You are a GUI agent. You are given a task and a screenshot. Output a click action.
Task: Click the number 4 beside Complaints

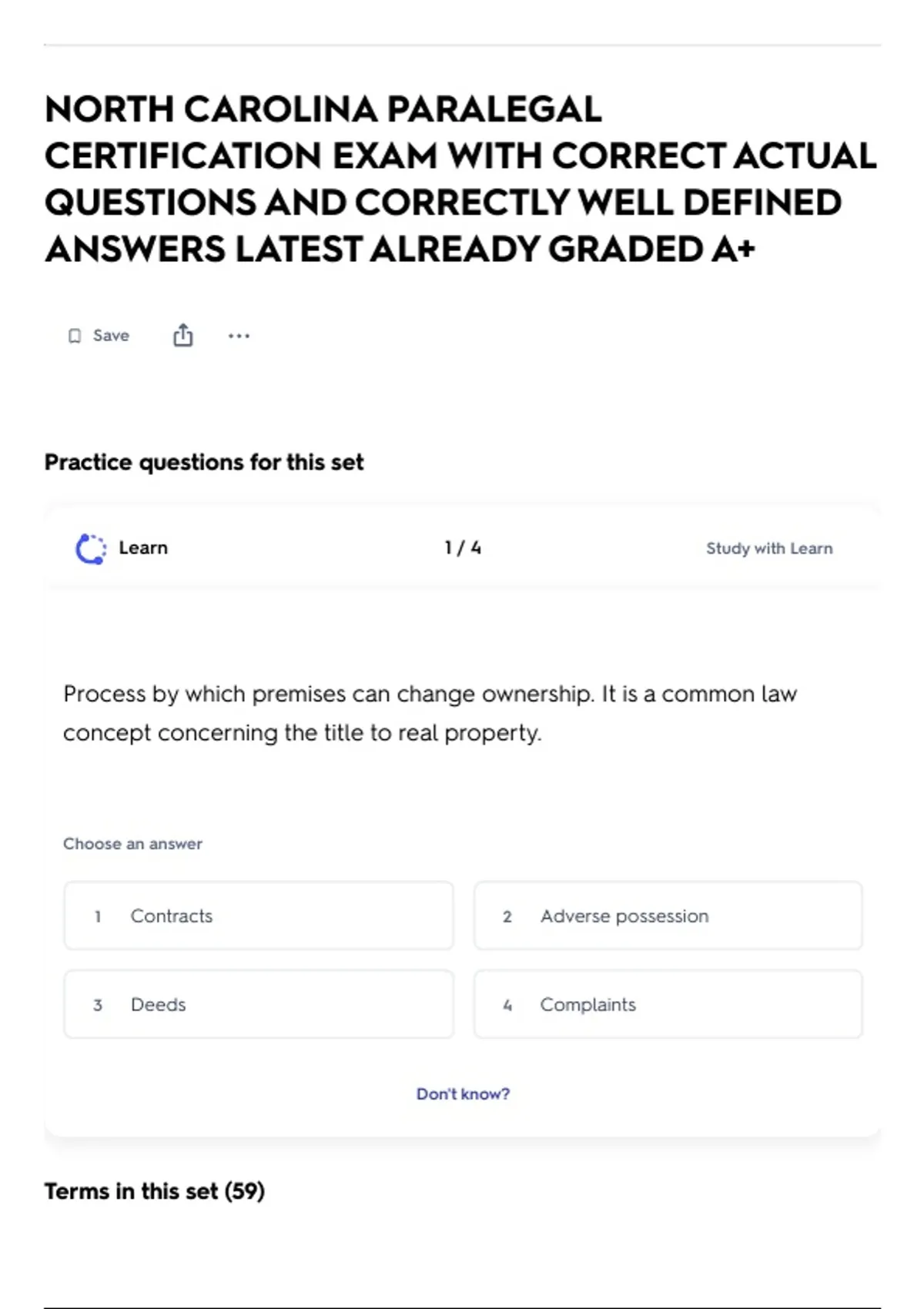pos(507,1005)
